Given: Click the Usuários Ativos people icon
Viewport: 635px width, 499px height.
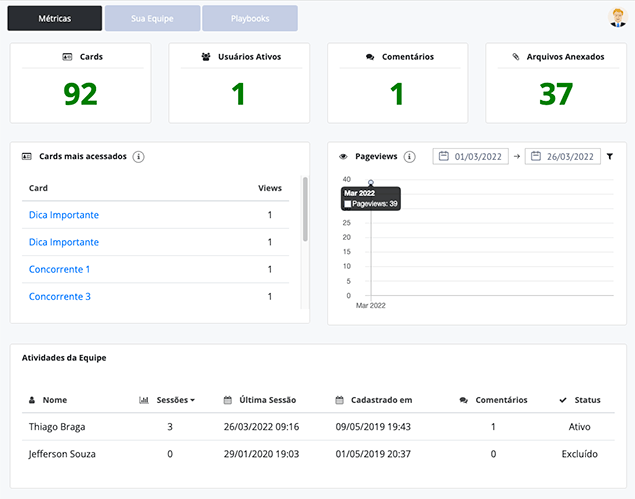Looking at the screenshot, I should coord(206,57).
